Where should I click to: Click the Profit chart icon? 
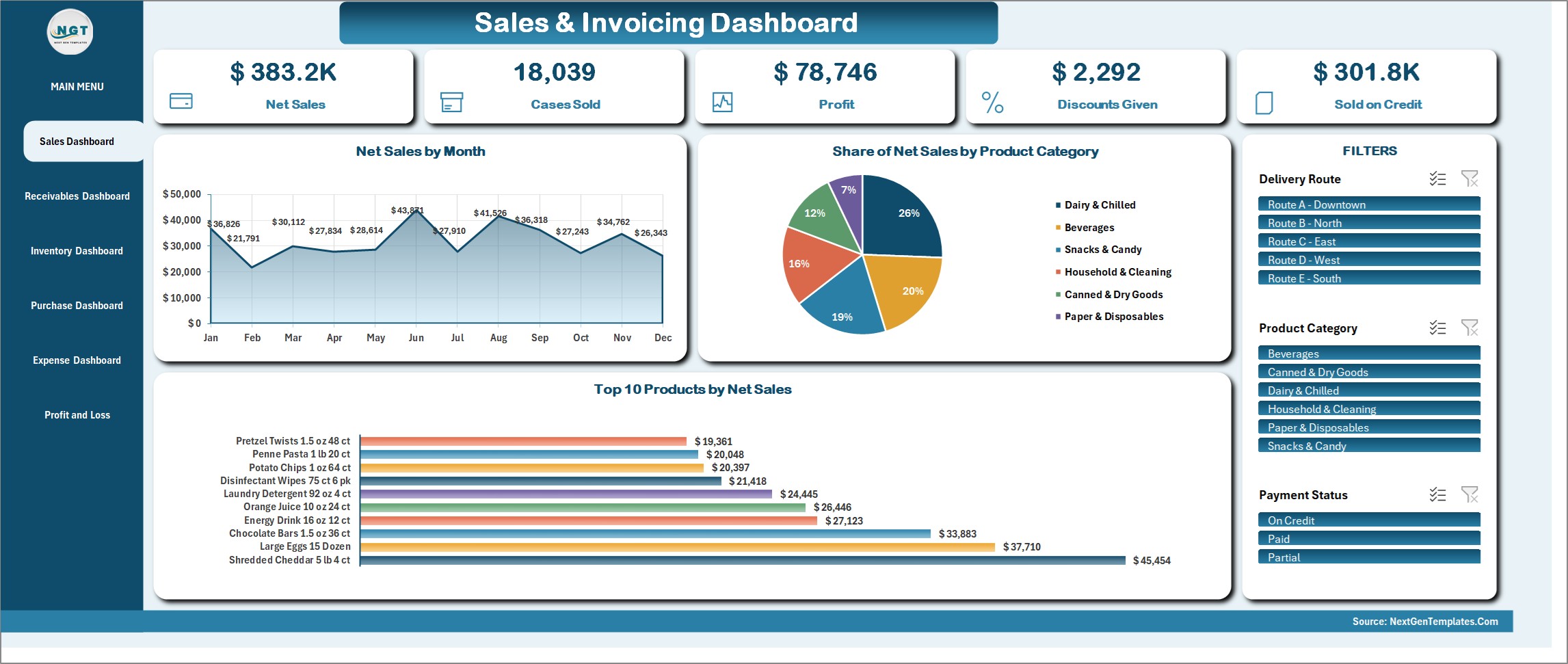pyautogui.click(x=722, y=102)
